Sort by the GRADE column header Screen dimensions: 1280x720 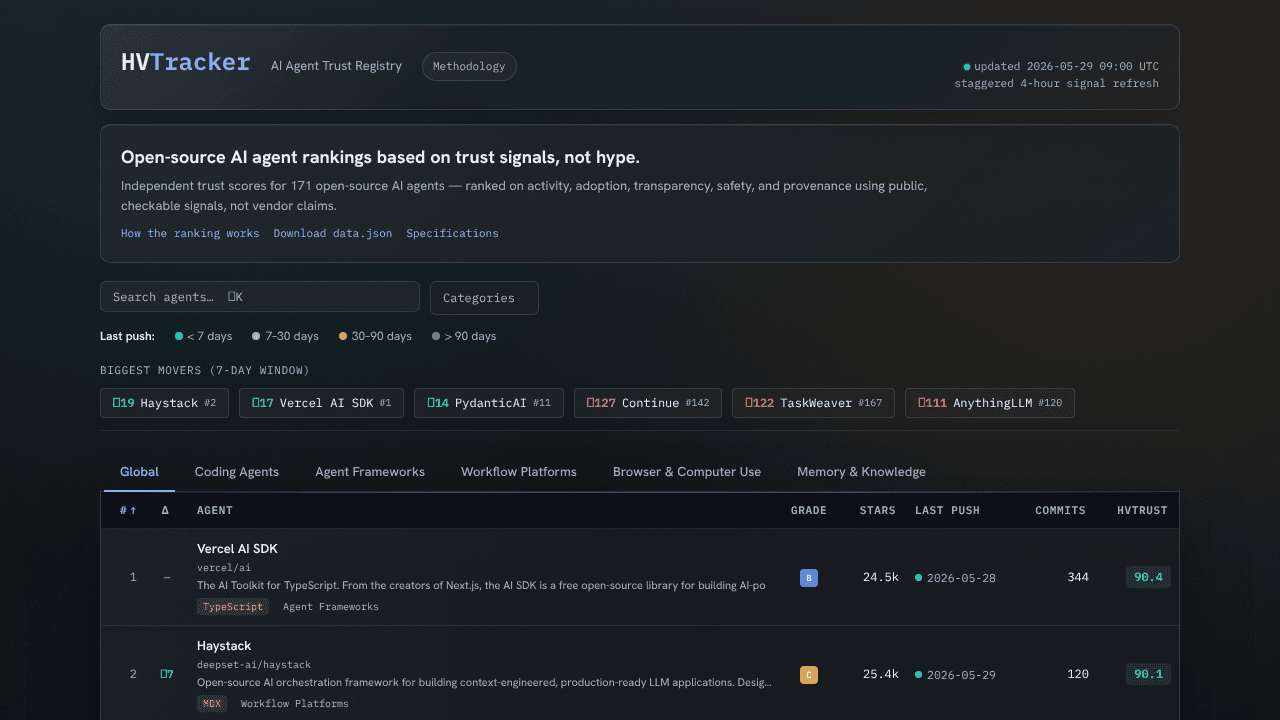809,510
